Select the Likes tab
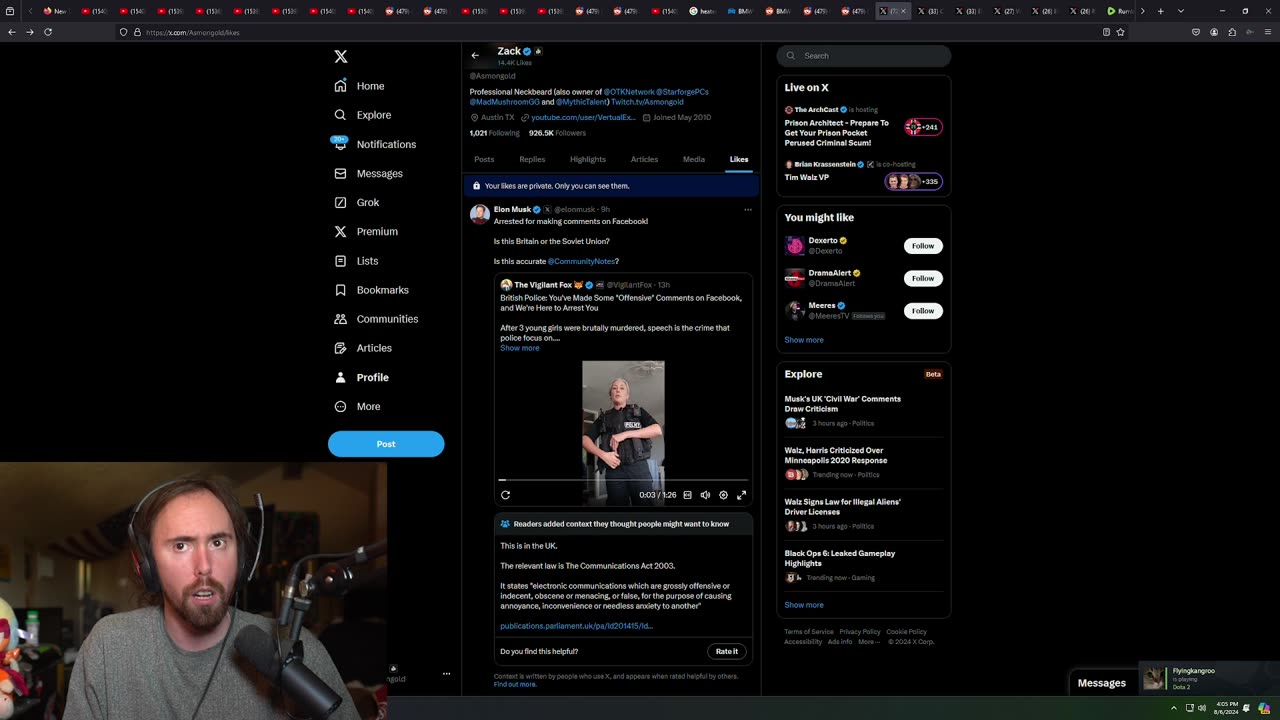This screenshot has width=1280, height=720. tap(739, 159)
